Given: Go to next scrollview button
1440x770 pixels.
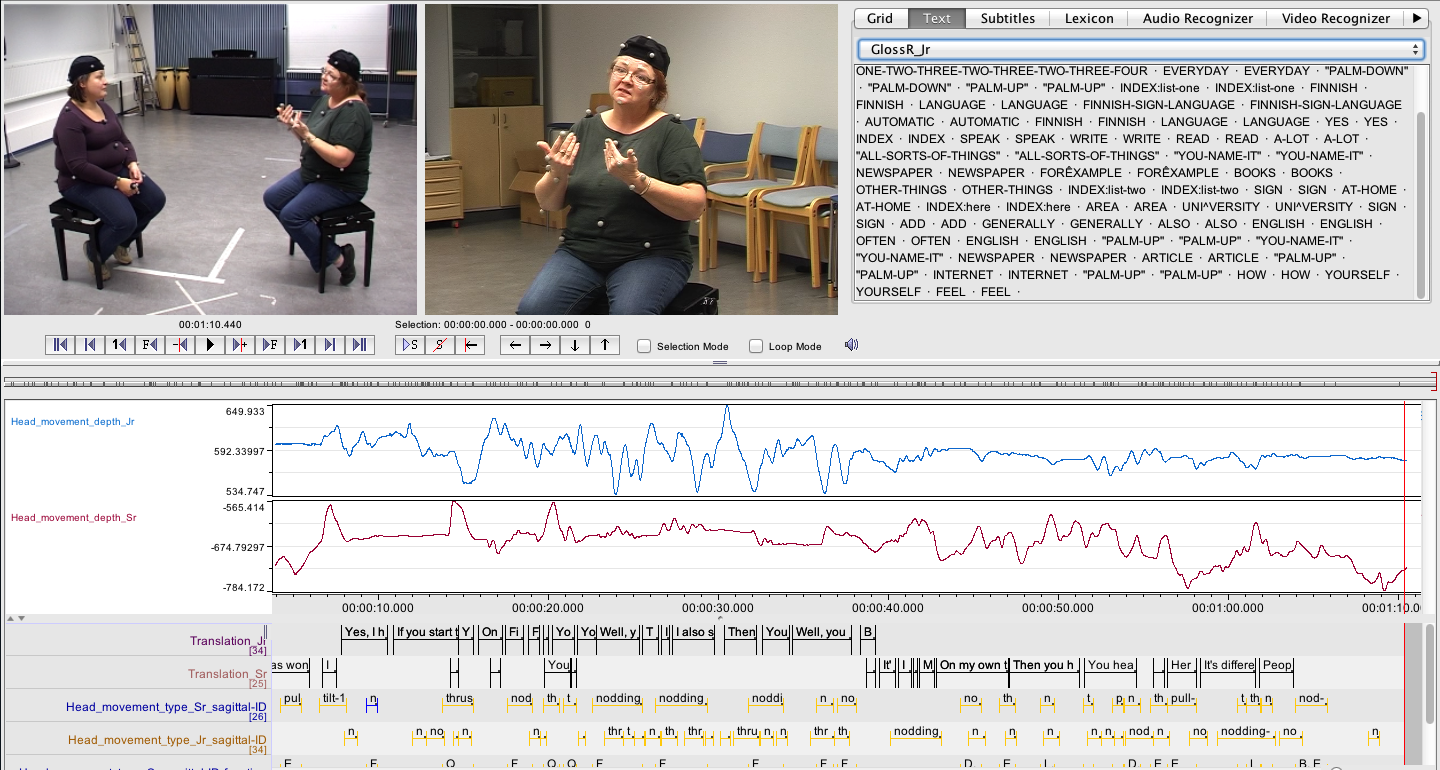Looking at the screenshot, I should click(330, 345).
